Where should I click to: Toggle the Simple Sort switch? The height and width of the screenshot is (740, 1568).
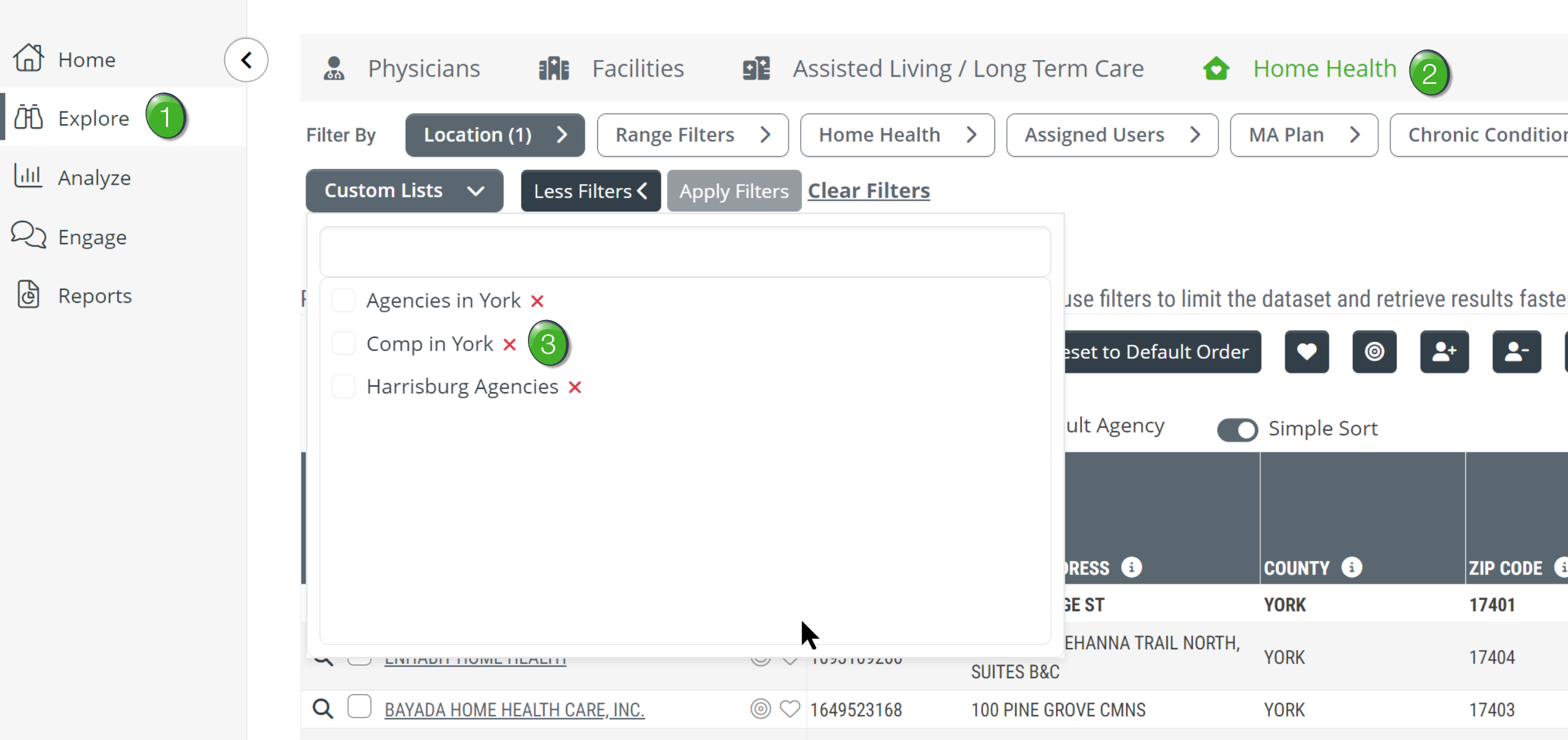pyautogui.click(x=1237, y=429)
